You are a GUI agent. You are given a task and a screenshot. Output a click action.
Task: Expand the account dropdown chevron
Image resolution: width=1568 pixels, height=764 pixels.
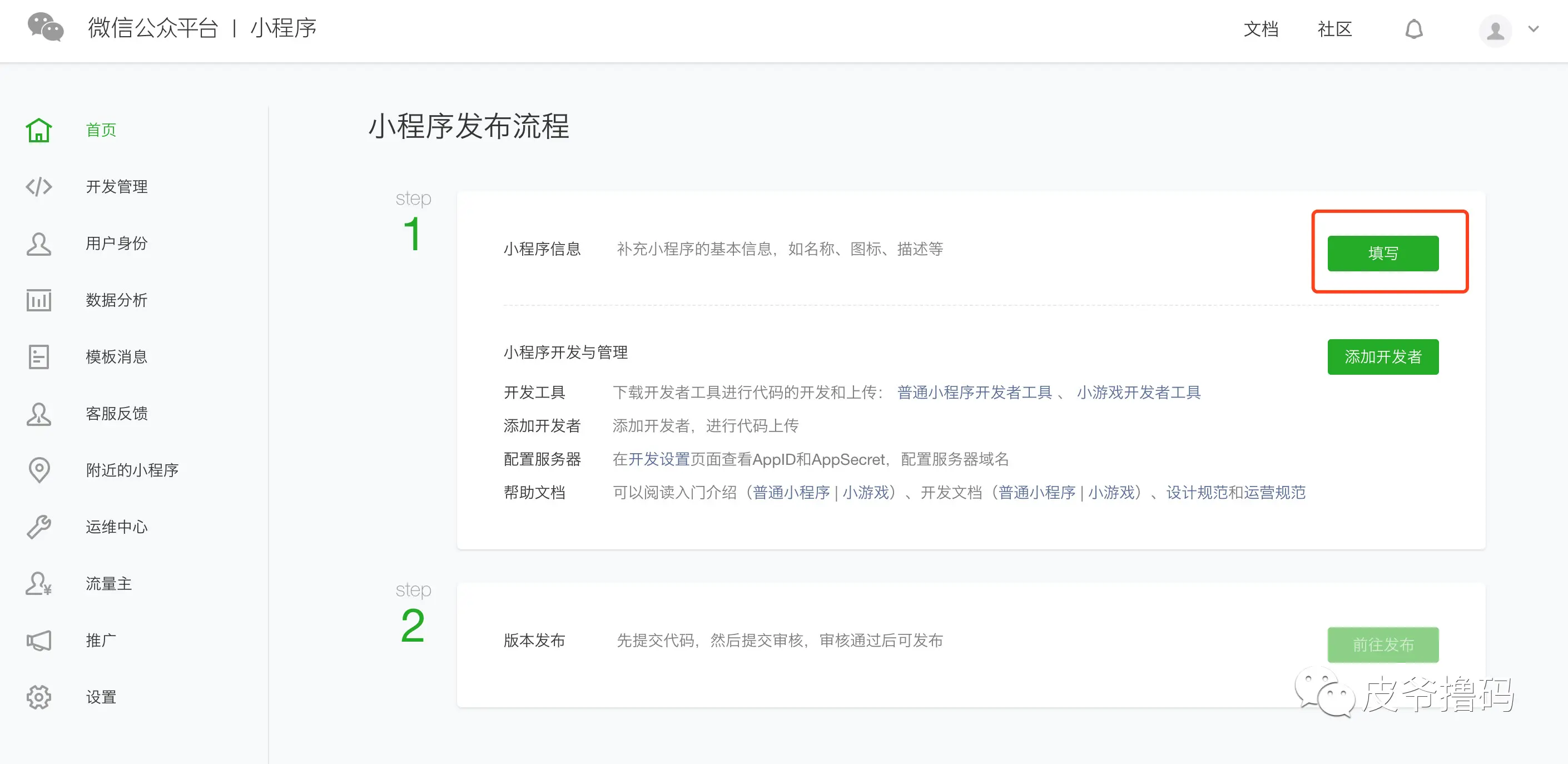tap(1534, 28)
